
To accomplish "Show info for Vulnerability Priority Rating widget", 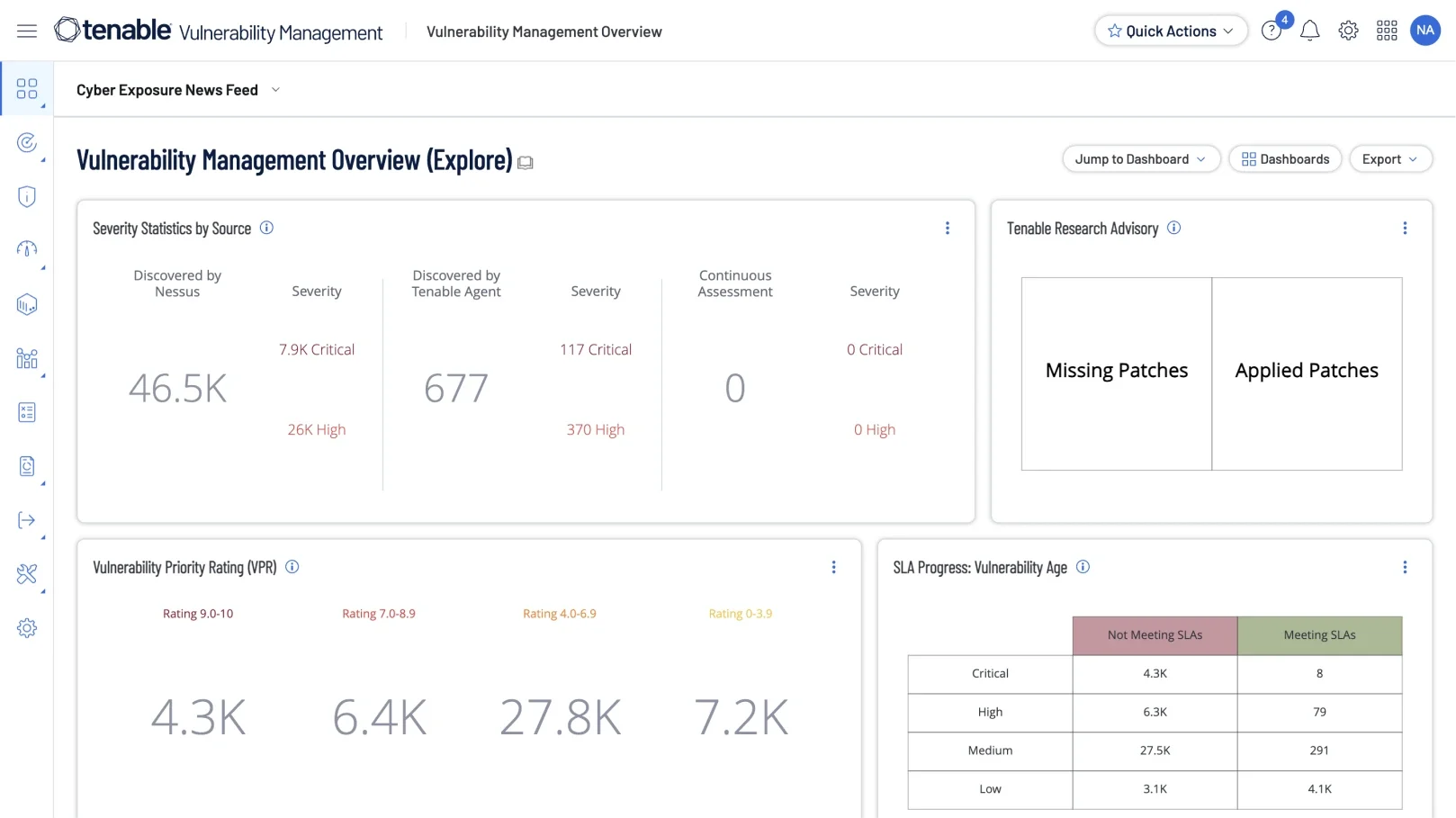I will coord(292,567).
